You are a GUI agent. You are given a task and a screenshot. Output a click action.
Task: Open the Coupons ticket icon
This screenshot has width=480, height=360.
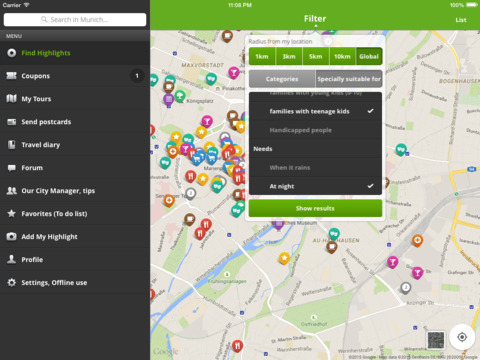tap(11, 76)
